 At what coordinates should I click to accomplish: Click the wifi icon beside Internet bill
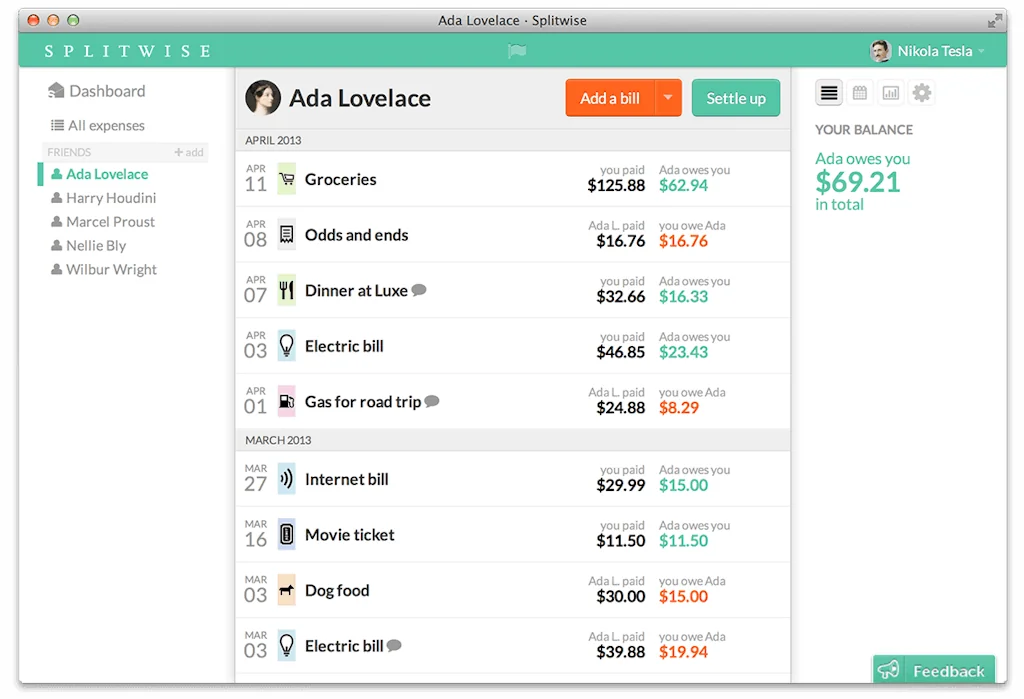click(x=286, y=479)
